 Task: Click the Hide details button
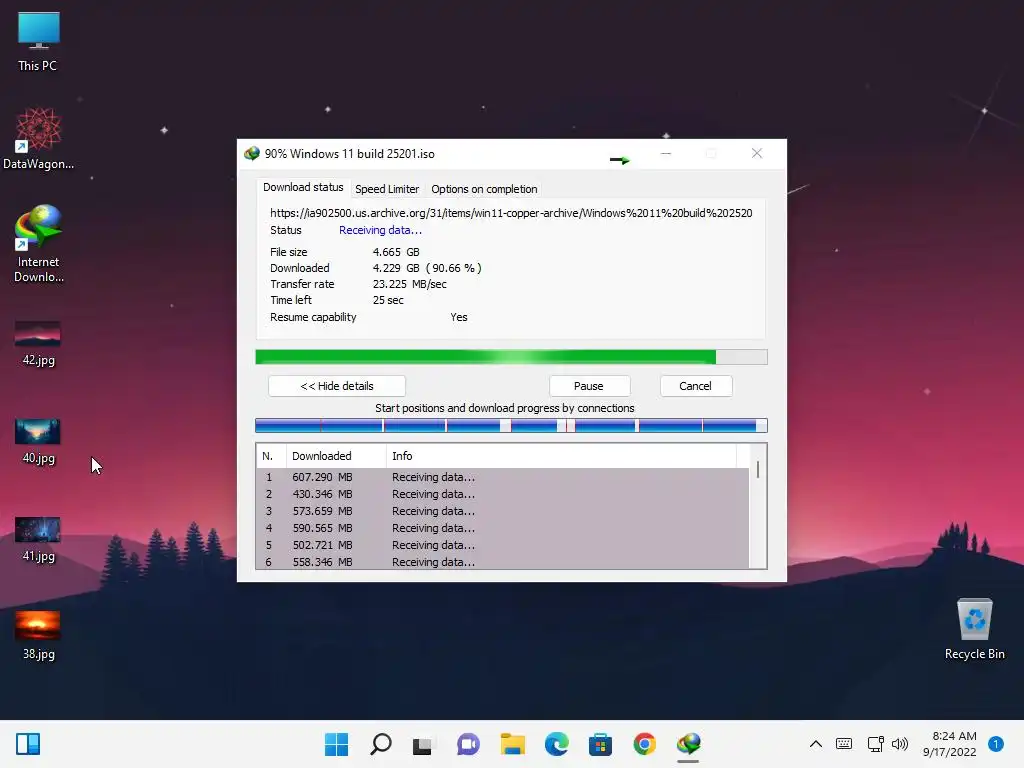(337, 386)
